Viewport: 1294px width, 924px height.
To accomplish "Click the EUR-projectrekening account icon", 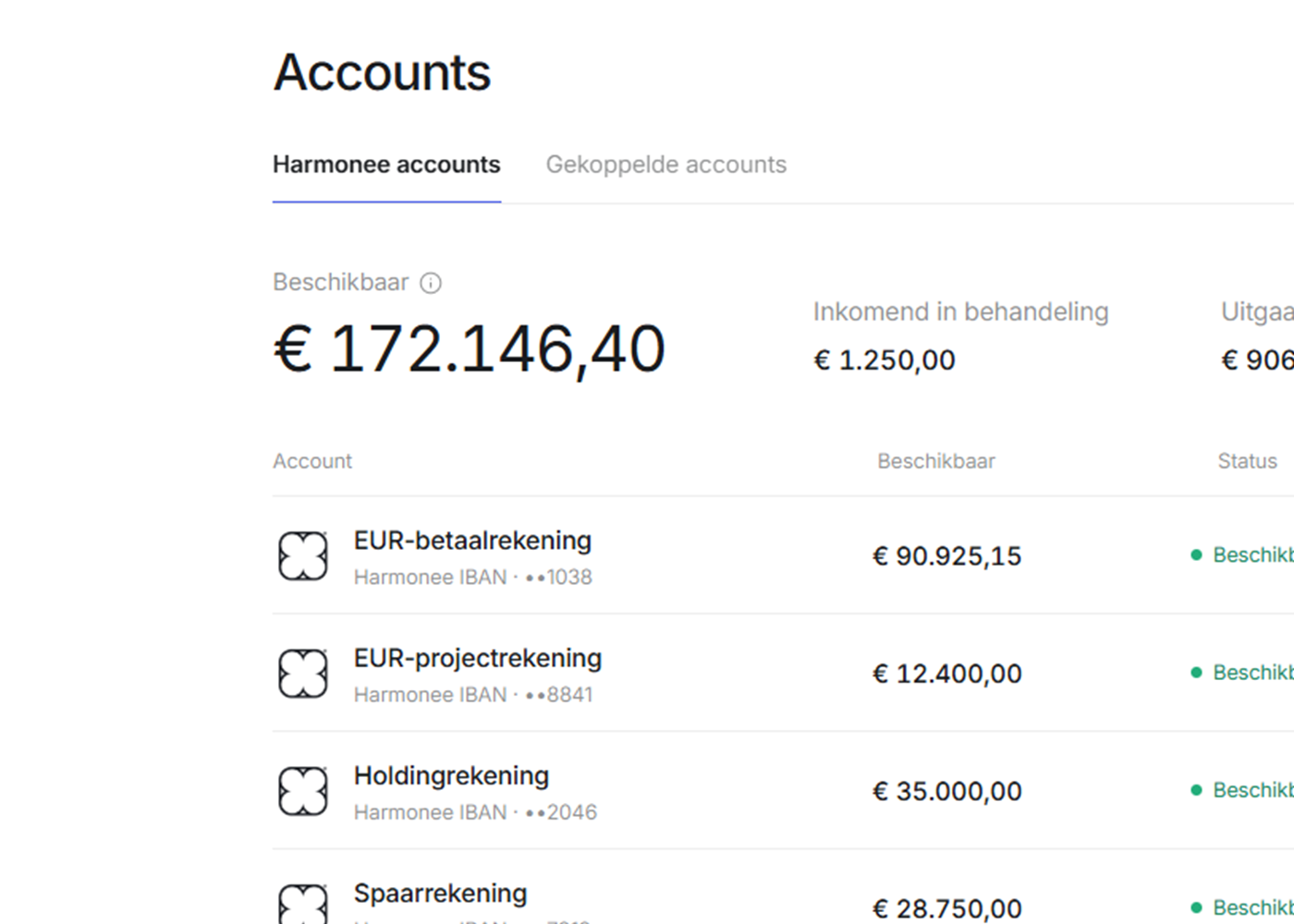I will point(303,674).
